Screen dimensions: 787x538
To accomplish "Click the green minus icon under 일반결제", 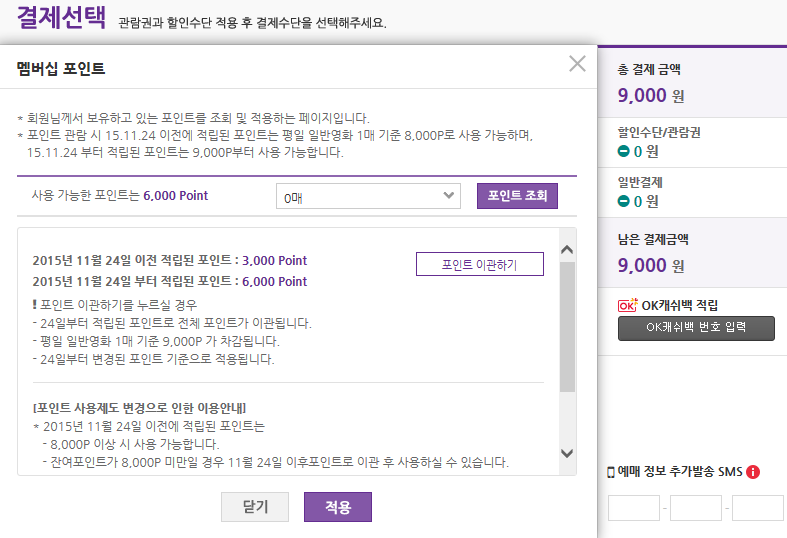I will pyautogui.click(x=624, y=201).
